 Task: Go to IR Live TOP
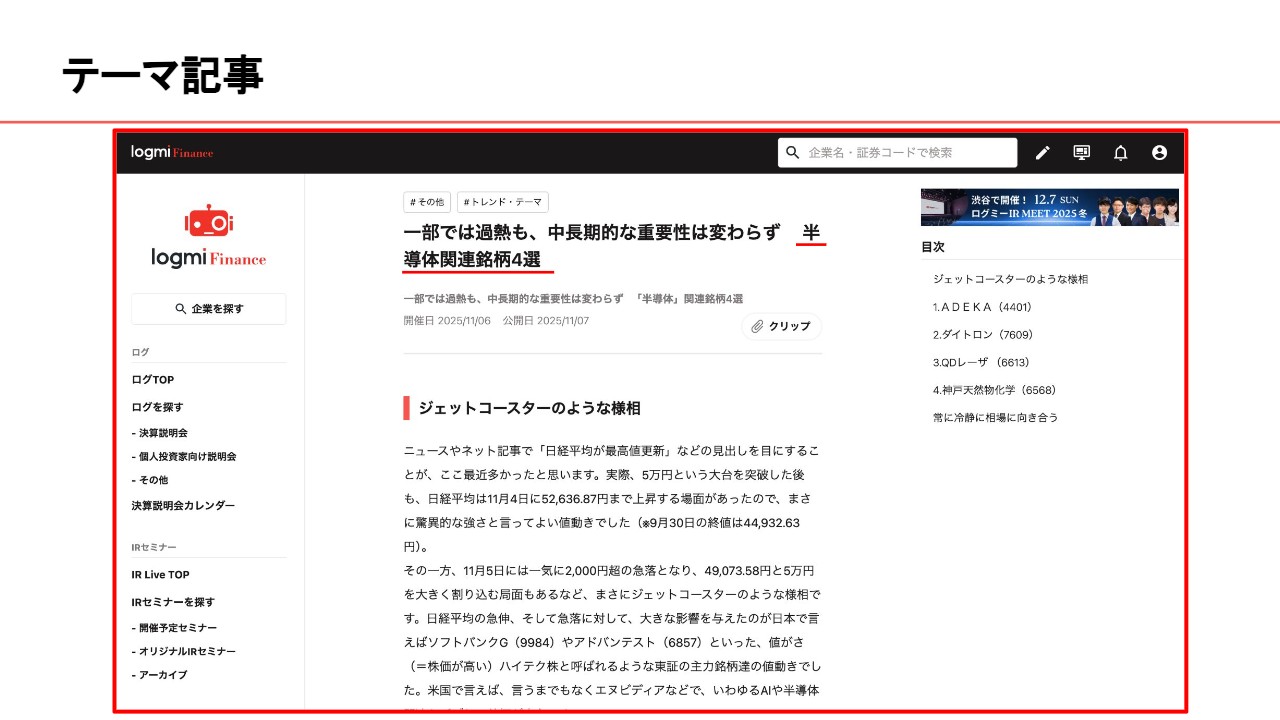[160, 575]
